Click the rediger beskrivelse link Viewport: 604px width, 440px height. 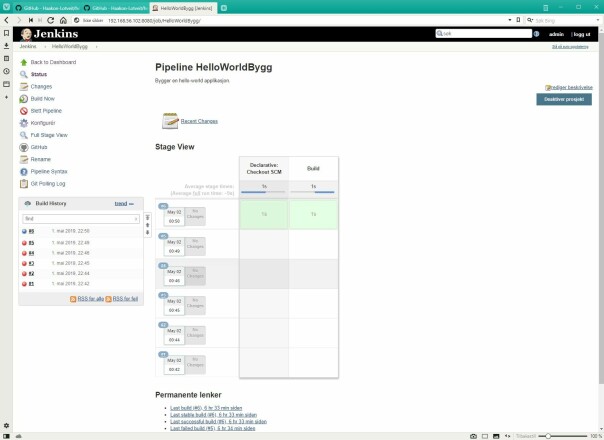[x=572, y=87]
